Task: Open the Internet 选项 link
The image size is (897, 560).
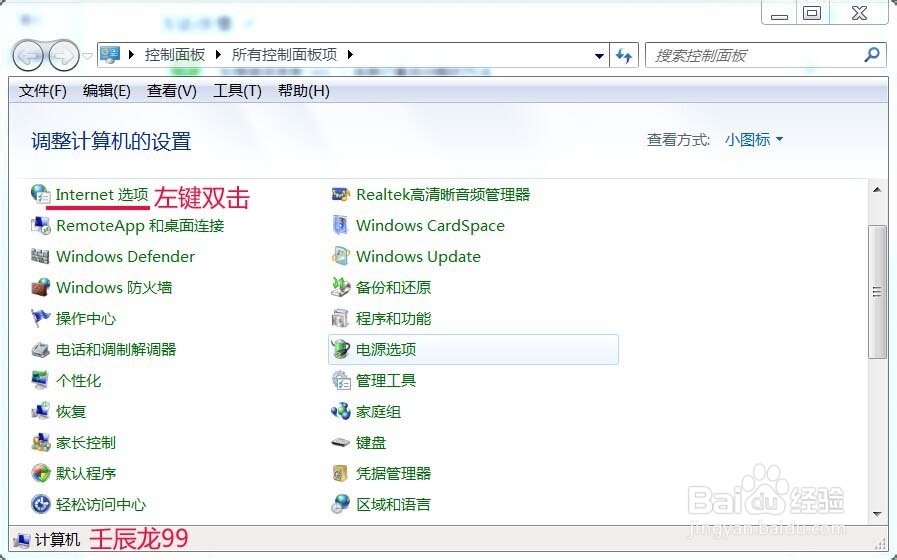Action: pos(102,194)
